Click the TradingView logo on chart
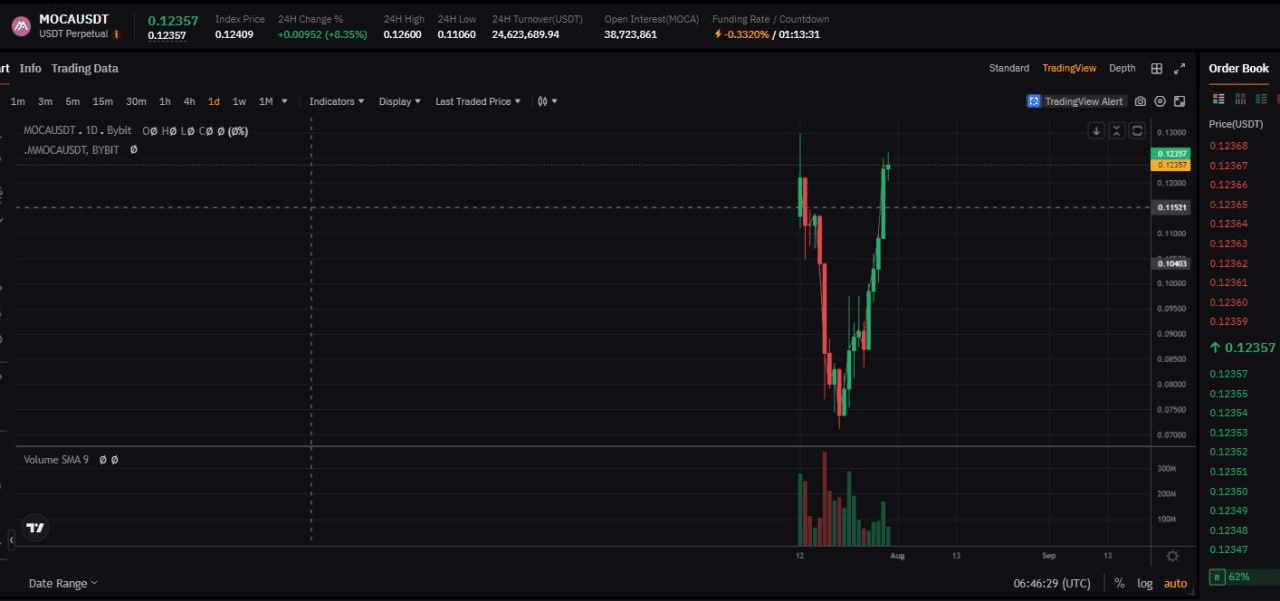The width and height of the screenshot is (1280, 601). 35,528
